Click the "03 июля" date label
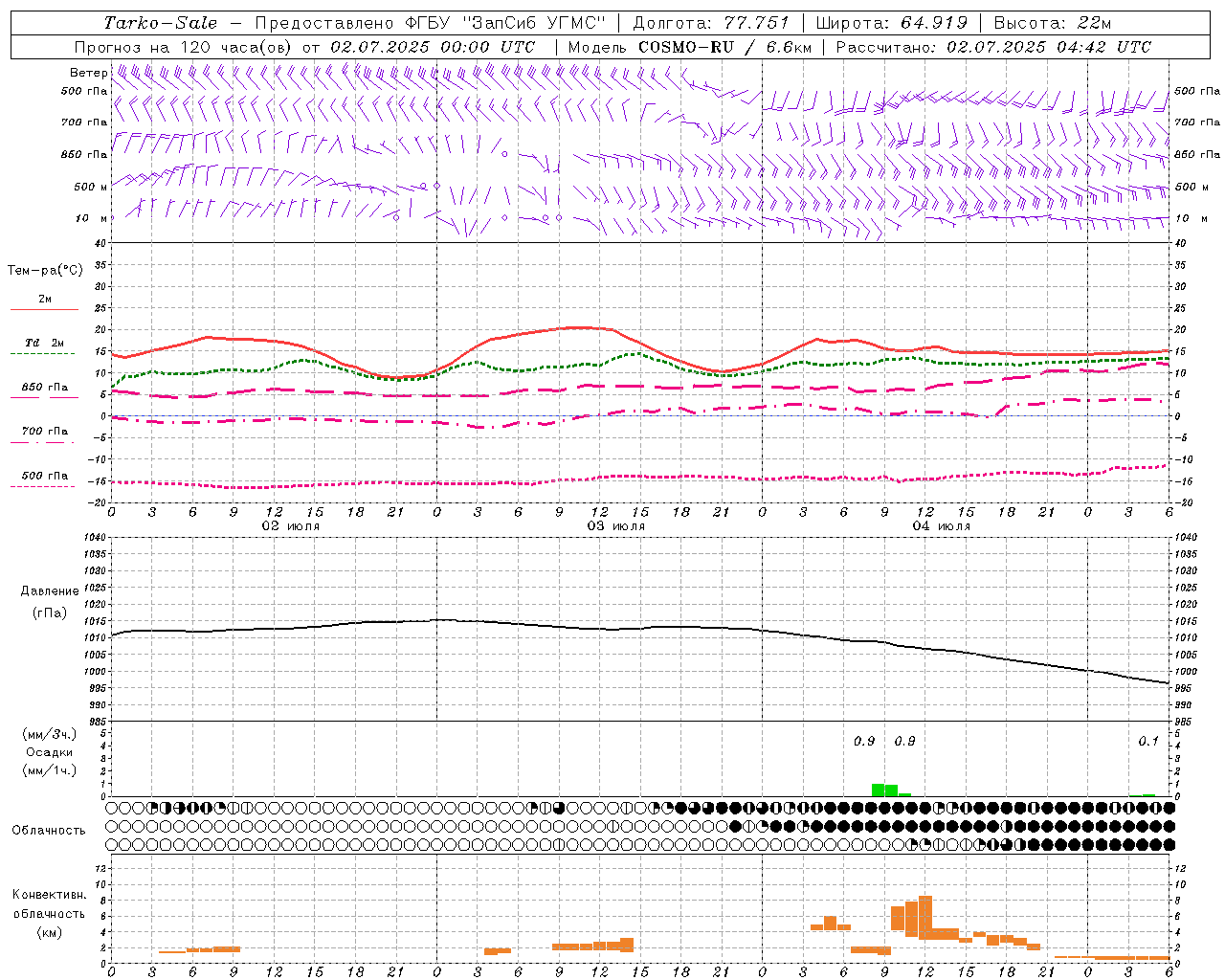Image resolution: width=1225 pixels, height=980 pixels. 616,526
